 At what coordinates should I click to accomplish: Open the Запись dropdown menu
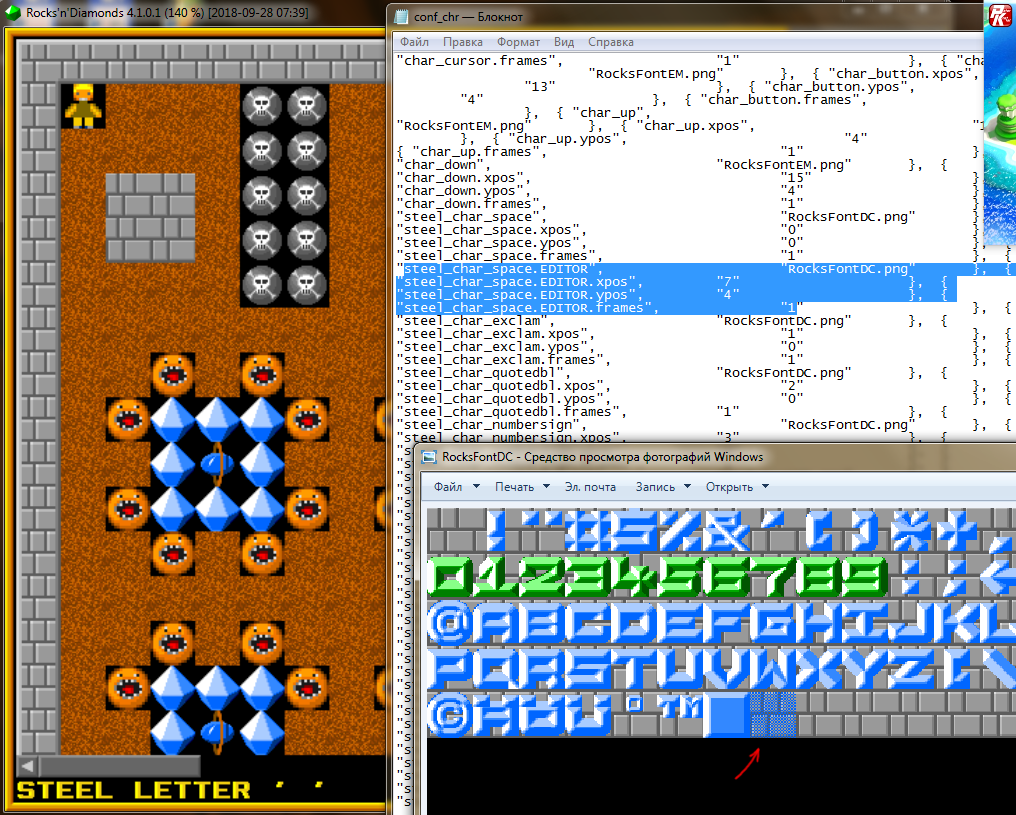(662, 487)
